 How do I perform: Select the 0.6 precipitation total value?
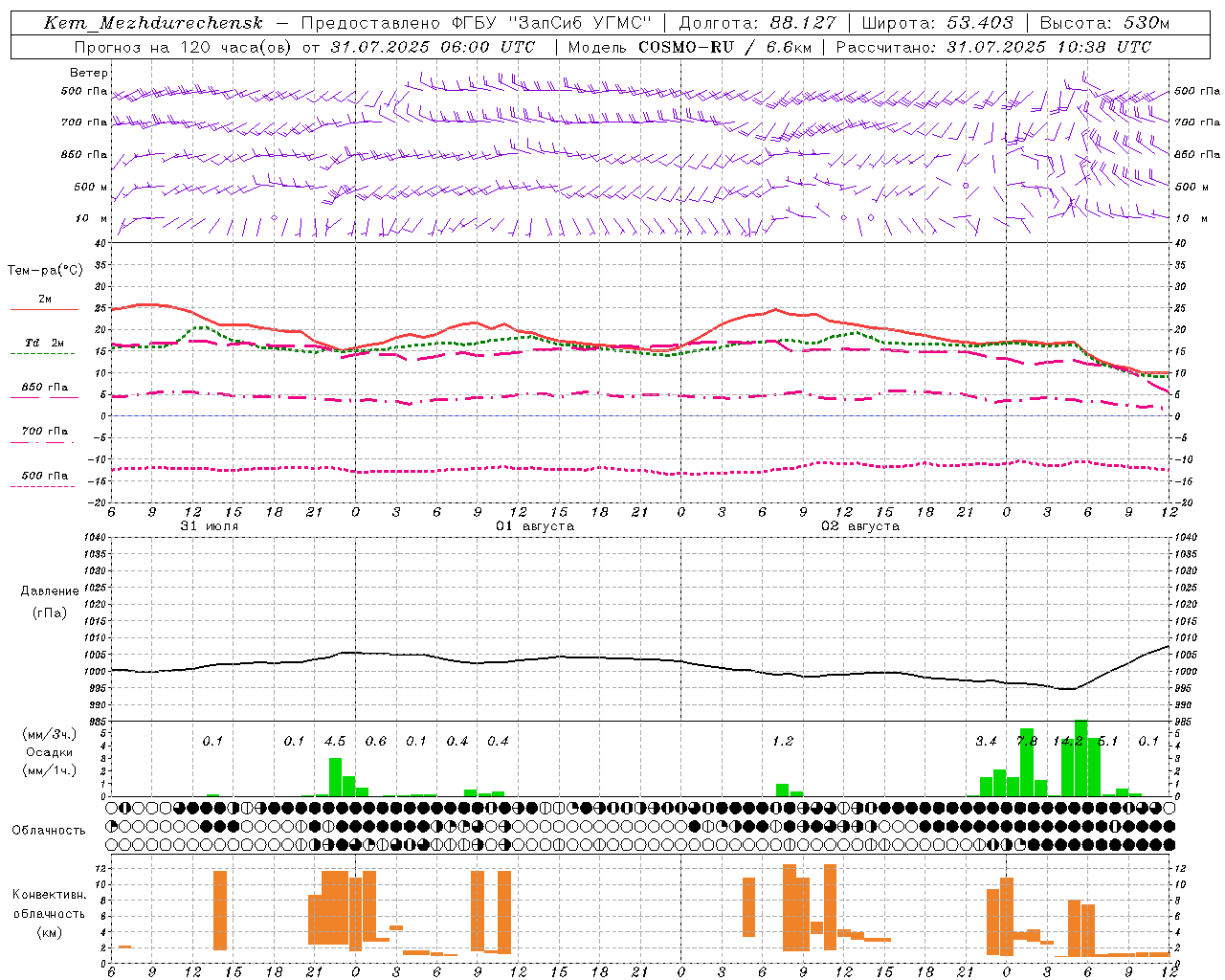click(376, 742)
